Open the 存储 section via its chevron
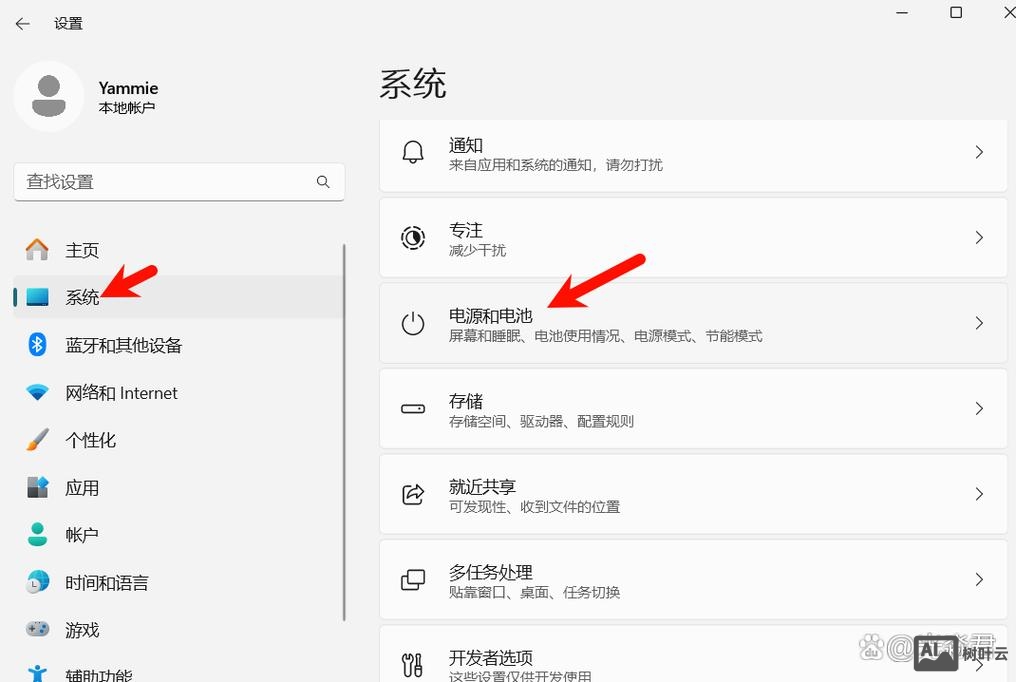Screen dimensions: 1016x682 [x=979, y=408]
